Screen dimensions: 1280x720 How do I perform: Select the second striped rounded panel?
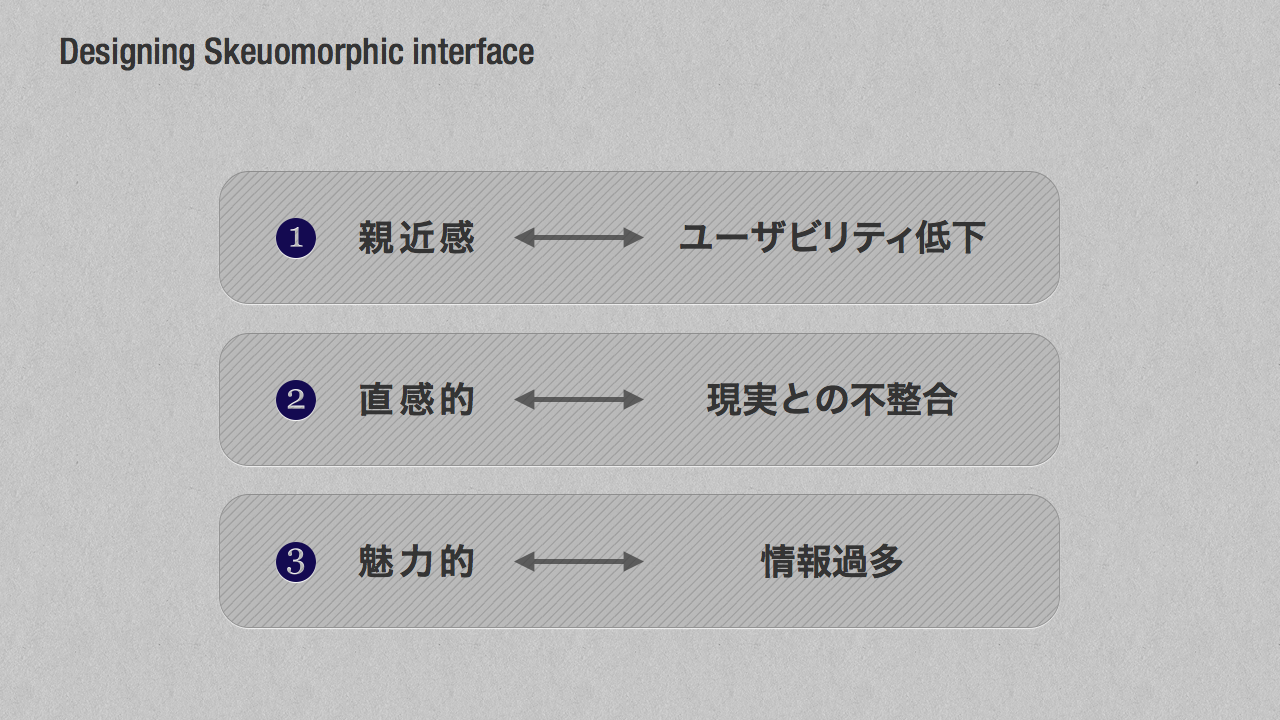639,399
